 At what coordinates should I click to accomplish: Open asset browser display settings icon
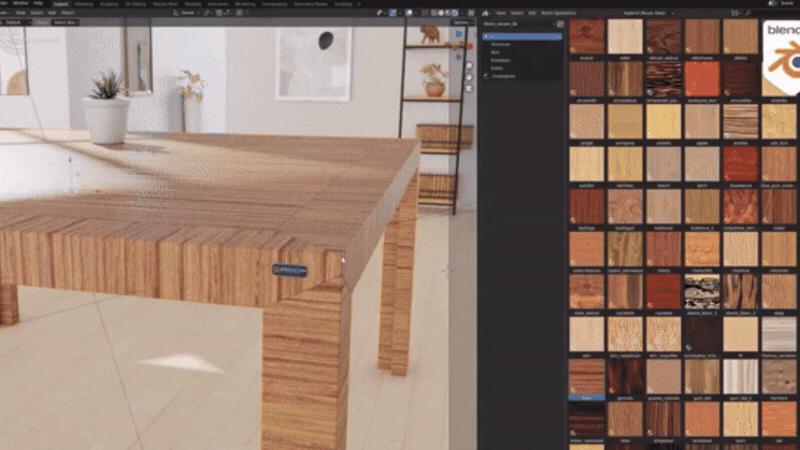point(735,13)
